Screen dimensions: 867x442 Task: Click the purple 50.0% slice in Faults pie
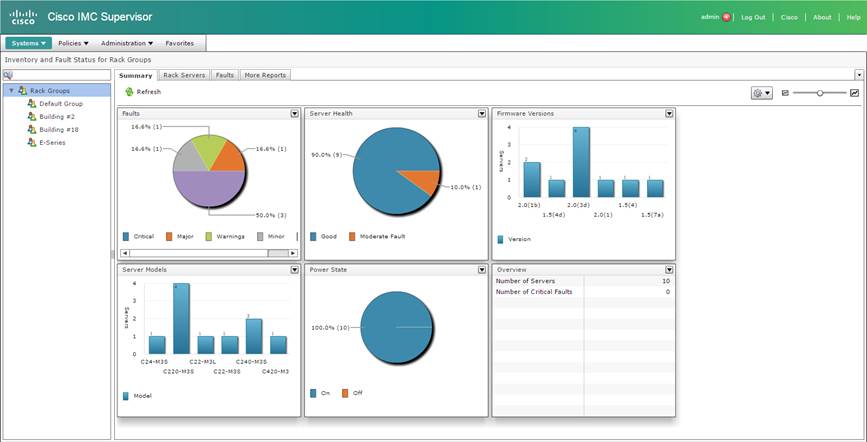[209, 191]
